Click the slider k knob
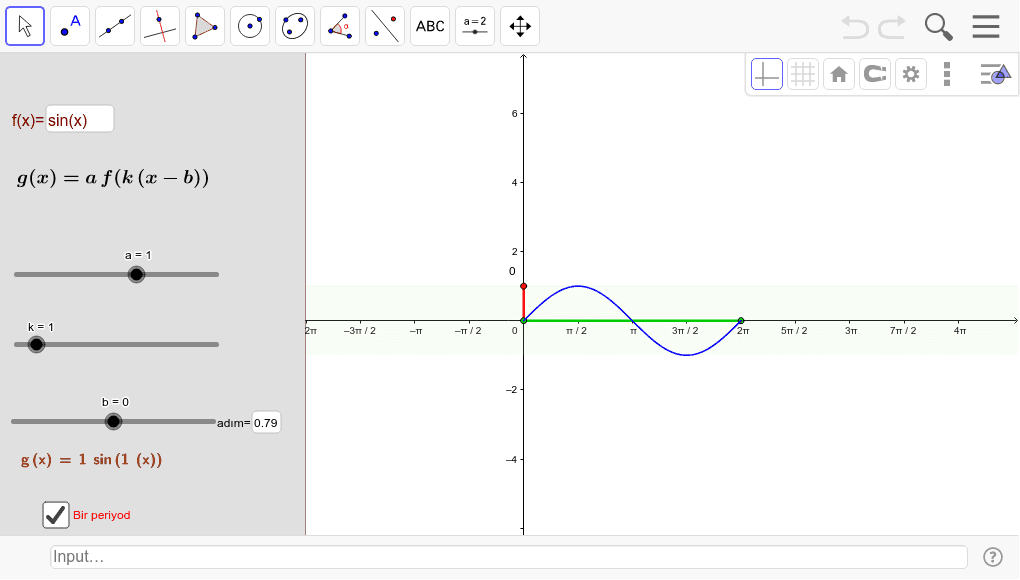Image resolution: width=1020 pixels, height=580 pixels. coord(36,345)
